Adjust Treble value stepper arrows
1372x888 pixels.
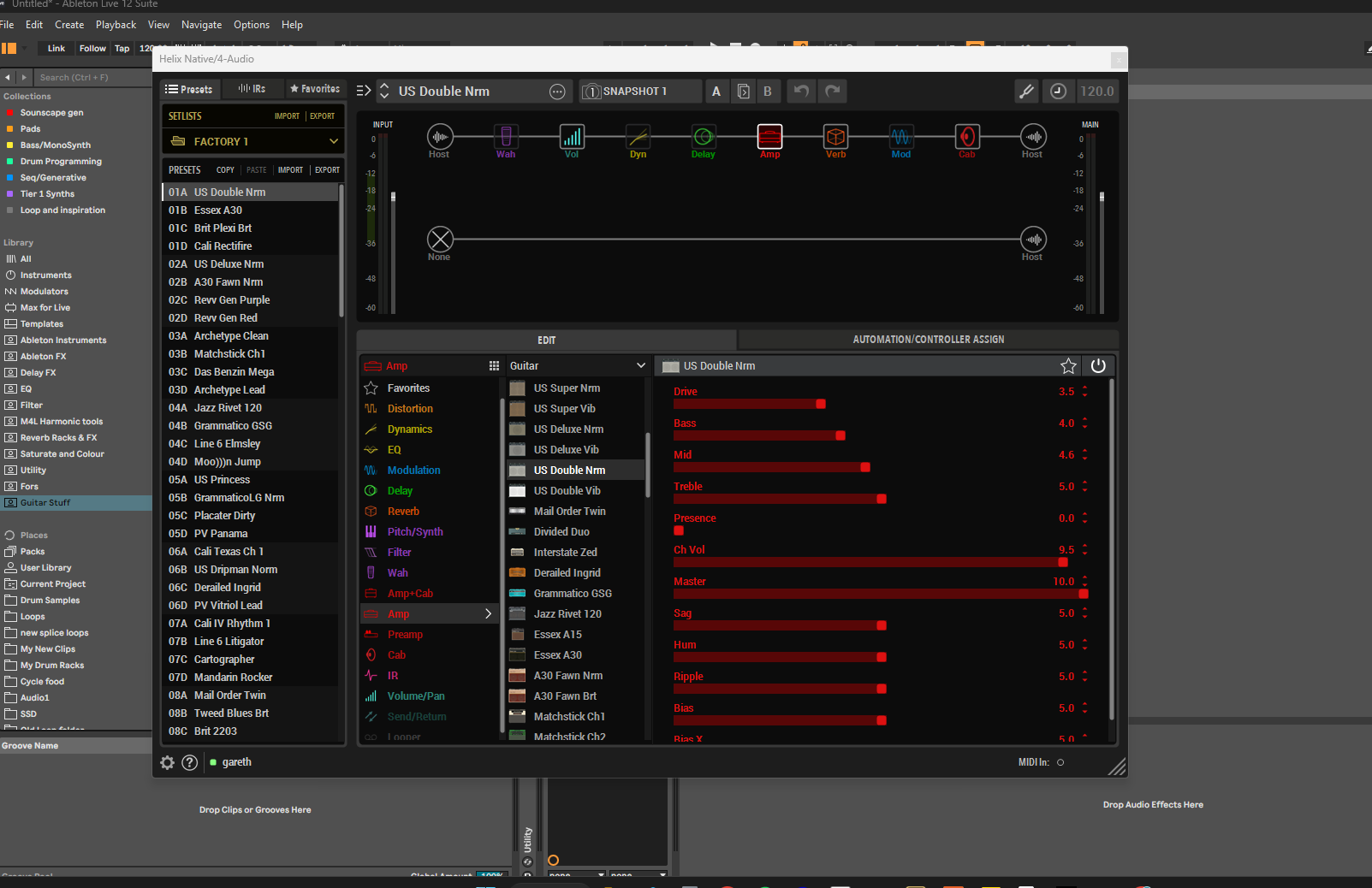[x=1084, y=487]
